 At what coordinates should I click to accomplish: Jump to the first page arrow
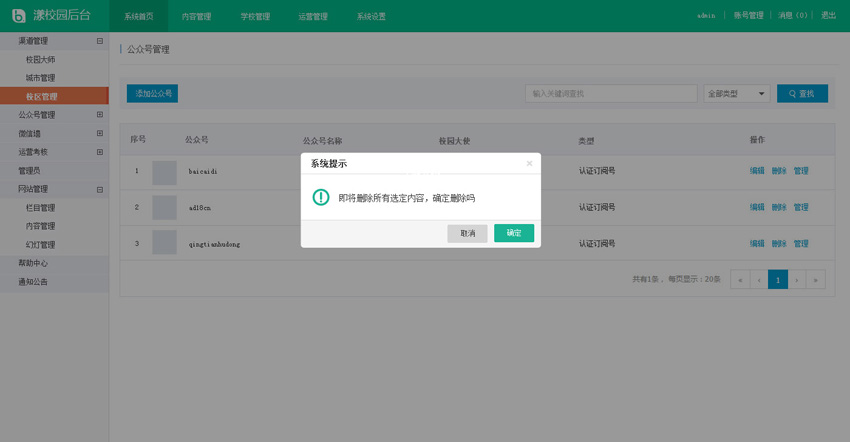740,280
